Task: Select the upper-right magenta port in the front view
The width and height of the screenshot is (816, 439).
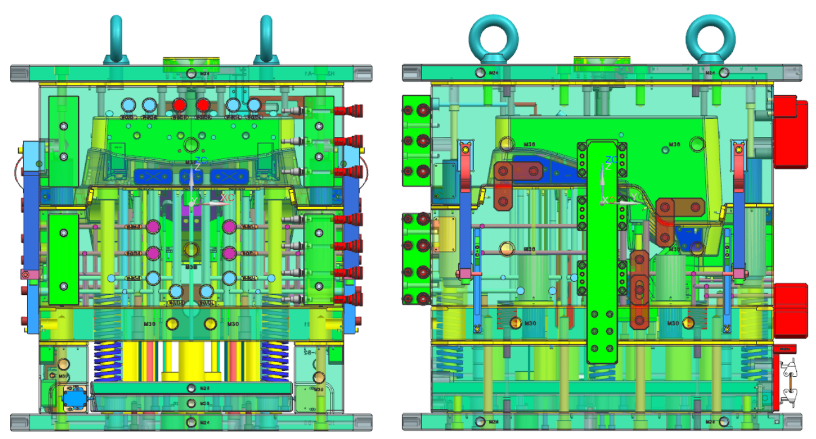Action: [229, 227]
